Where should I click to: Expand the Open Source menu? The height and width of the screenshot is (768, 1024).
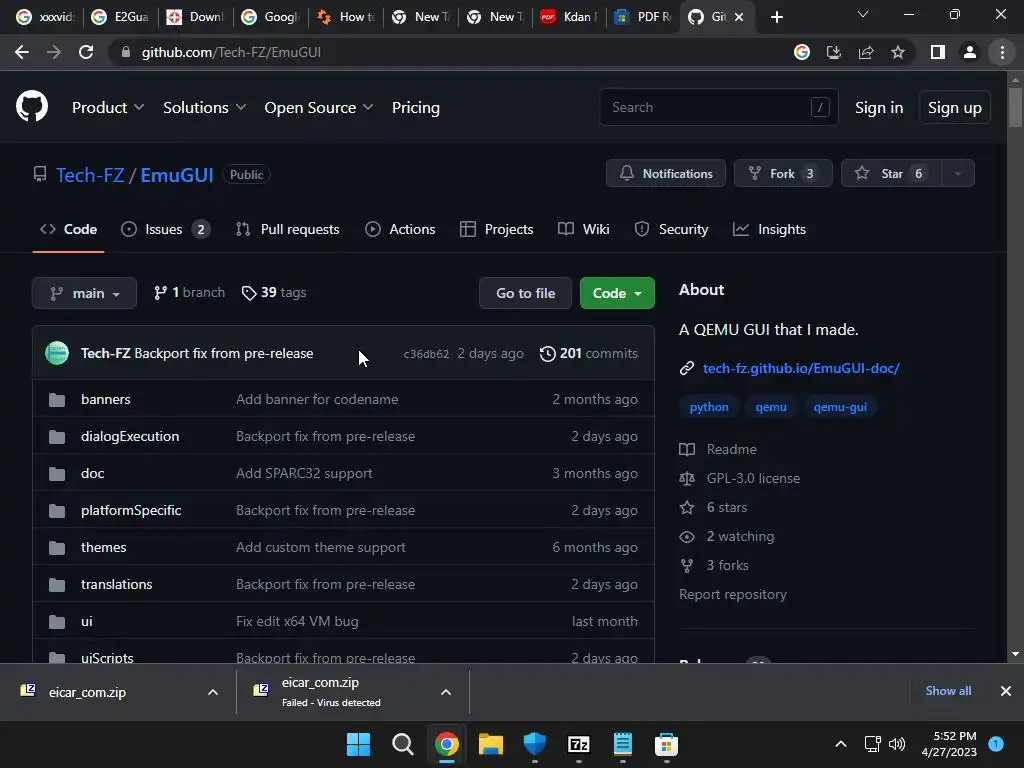319,108
